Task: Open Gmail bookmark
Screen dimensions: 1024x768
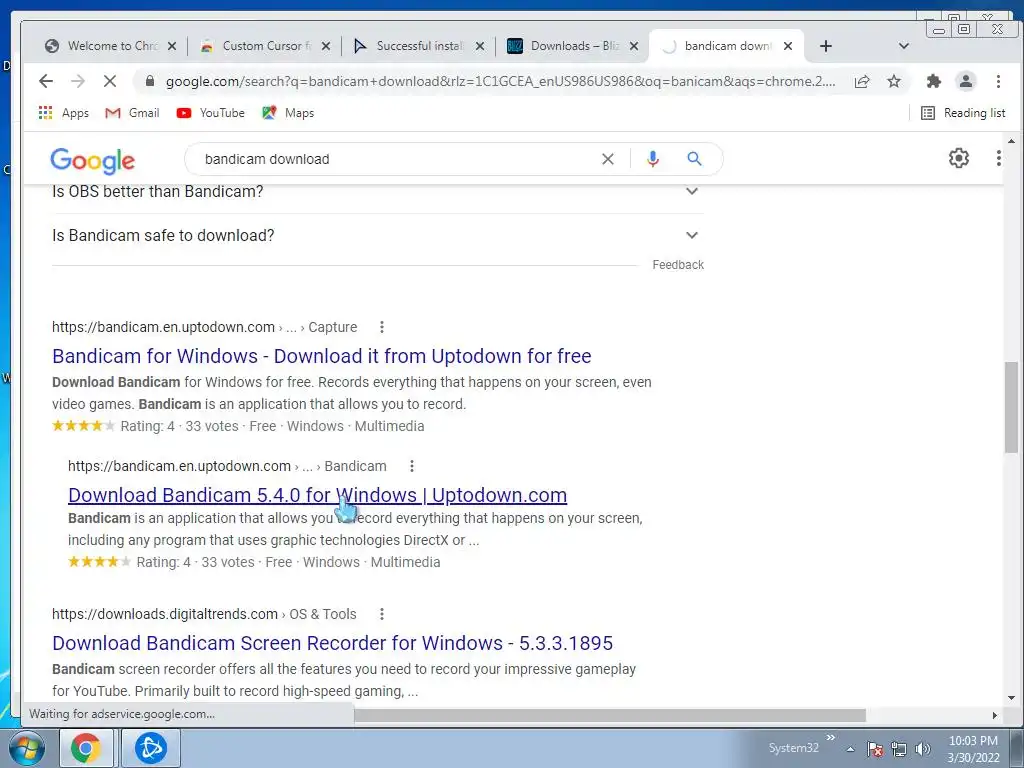Action: [x=133, y=113]
